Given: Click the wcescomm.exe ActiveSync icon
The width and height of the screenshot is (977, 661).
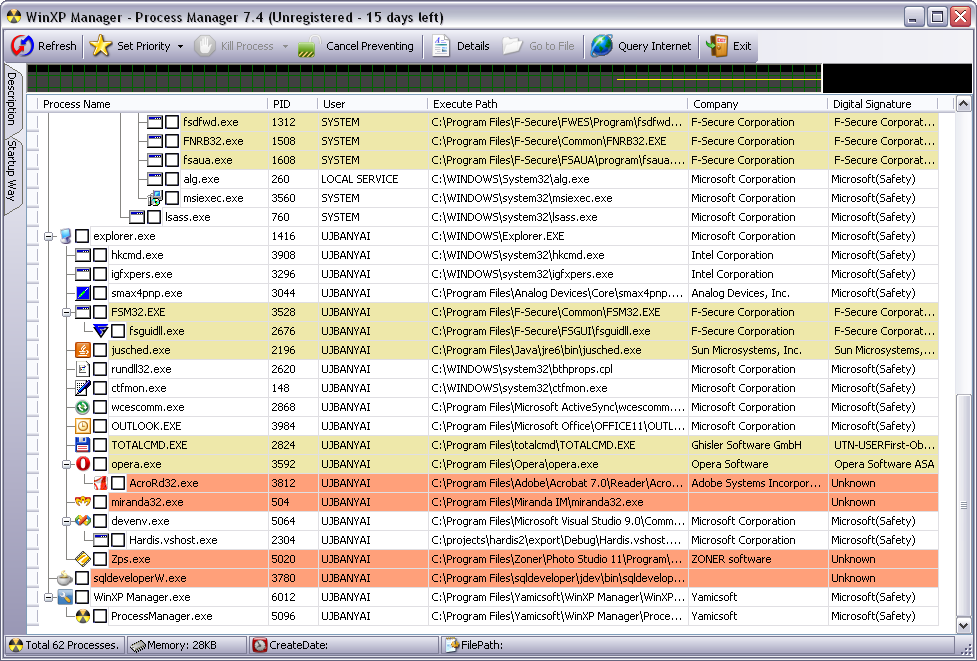Looking at the screenshot, I should [x=83, y=407].
